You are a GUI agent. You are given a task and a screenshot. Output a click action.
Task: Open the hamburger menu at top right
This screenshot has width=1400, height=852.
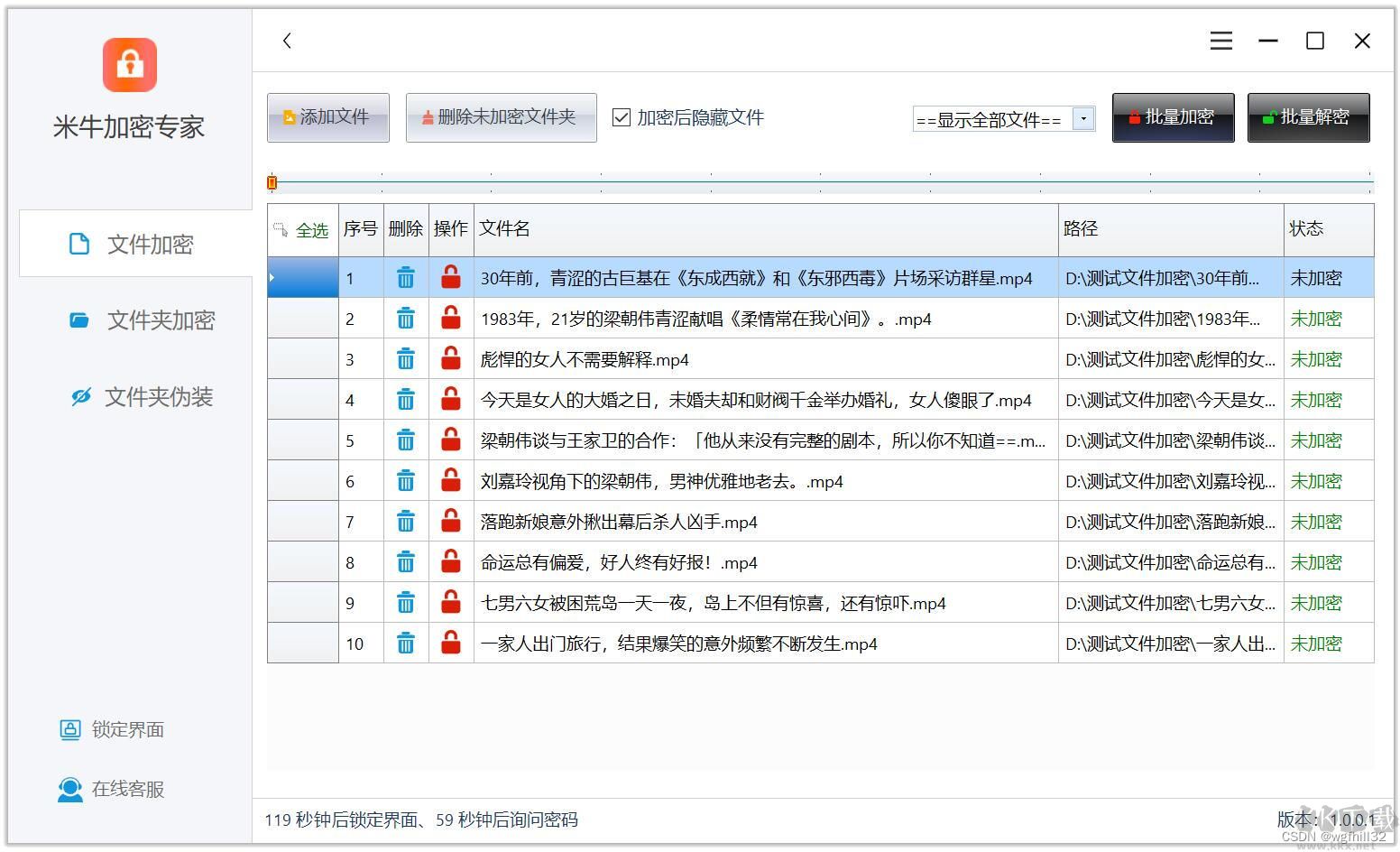1220,41
